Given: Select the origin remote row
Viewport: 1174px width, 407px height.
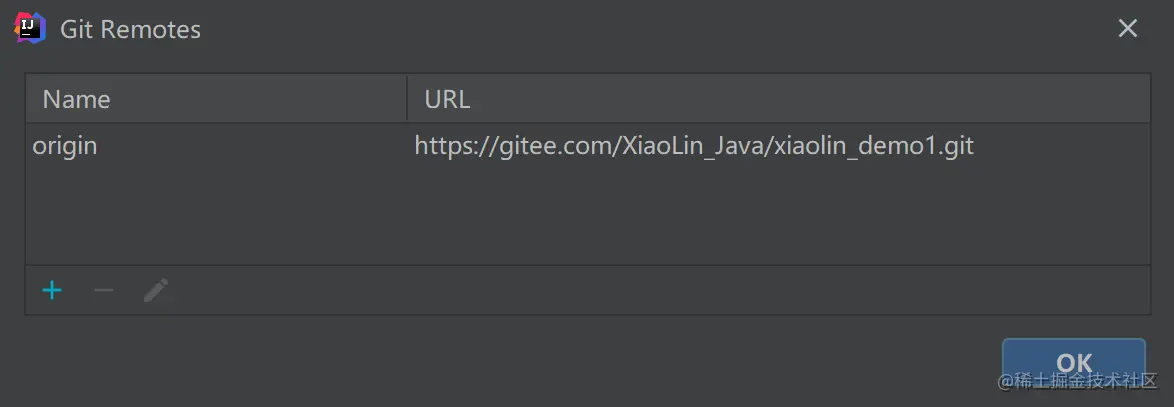Looking at the screenshot, I should click(588, 145).
